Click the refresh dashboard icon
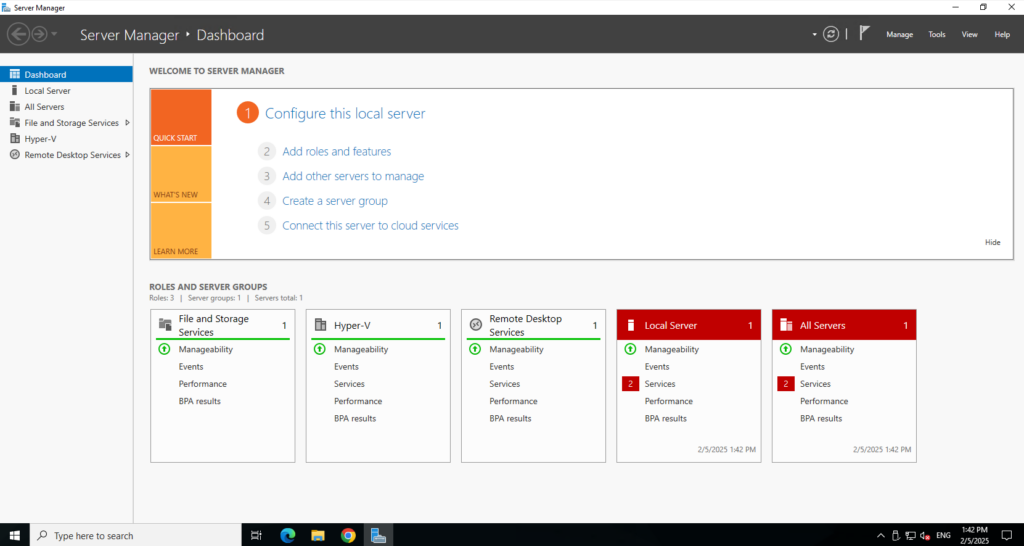Image resolution: width=1024 pixels, height=546 pixels. pos(831,34)
